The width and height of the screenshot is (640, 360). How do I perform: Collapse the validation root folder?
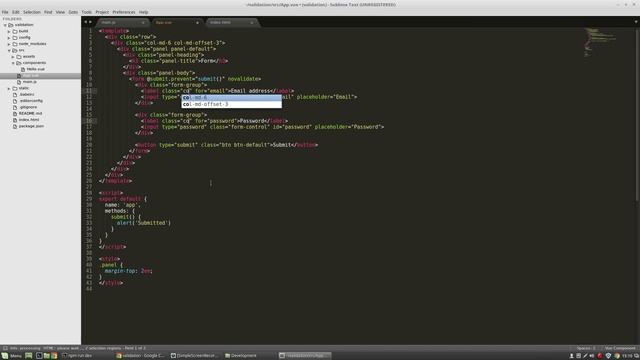(x=5, y=25)
